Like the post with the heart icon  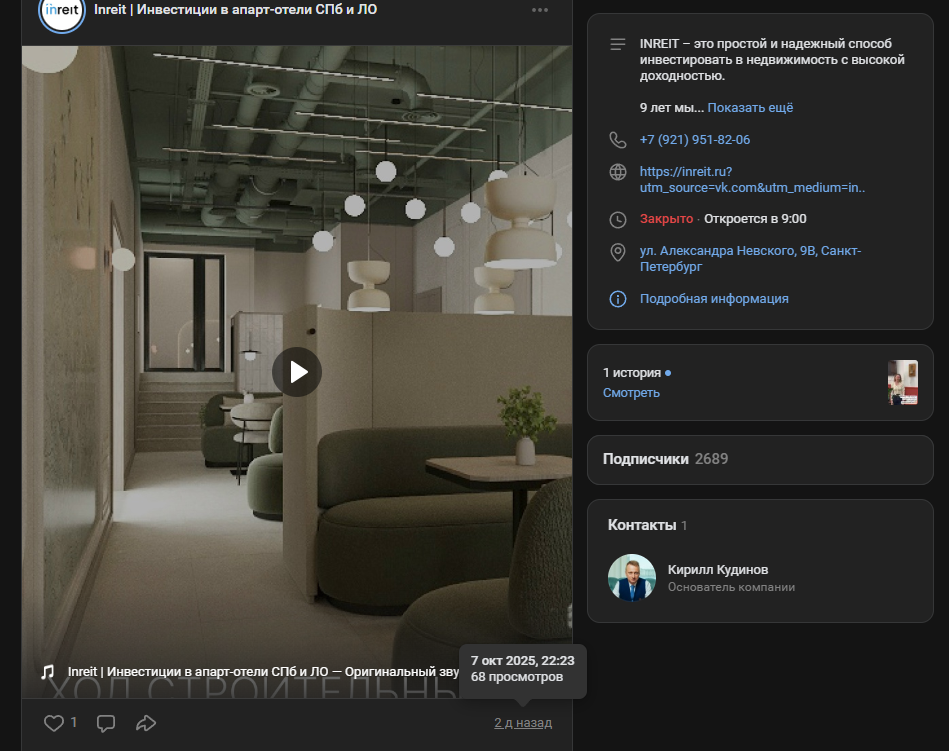[54, 723]
